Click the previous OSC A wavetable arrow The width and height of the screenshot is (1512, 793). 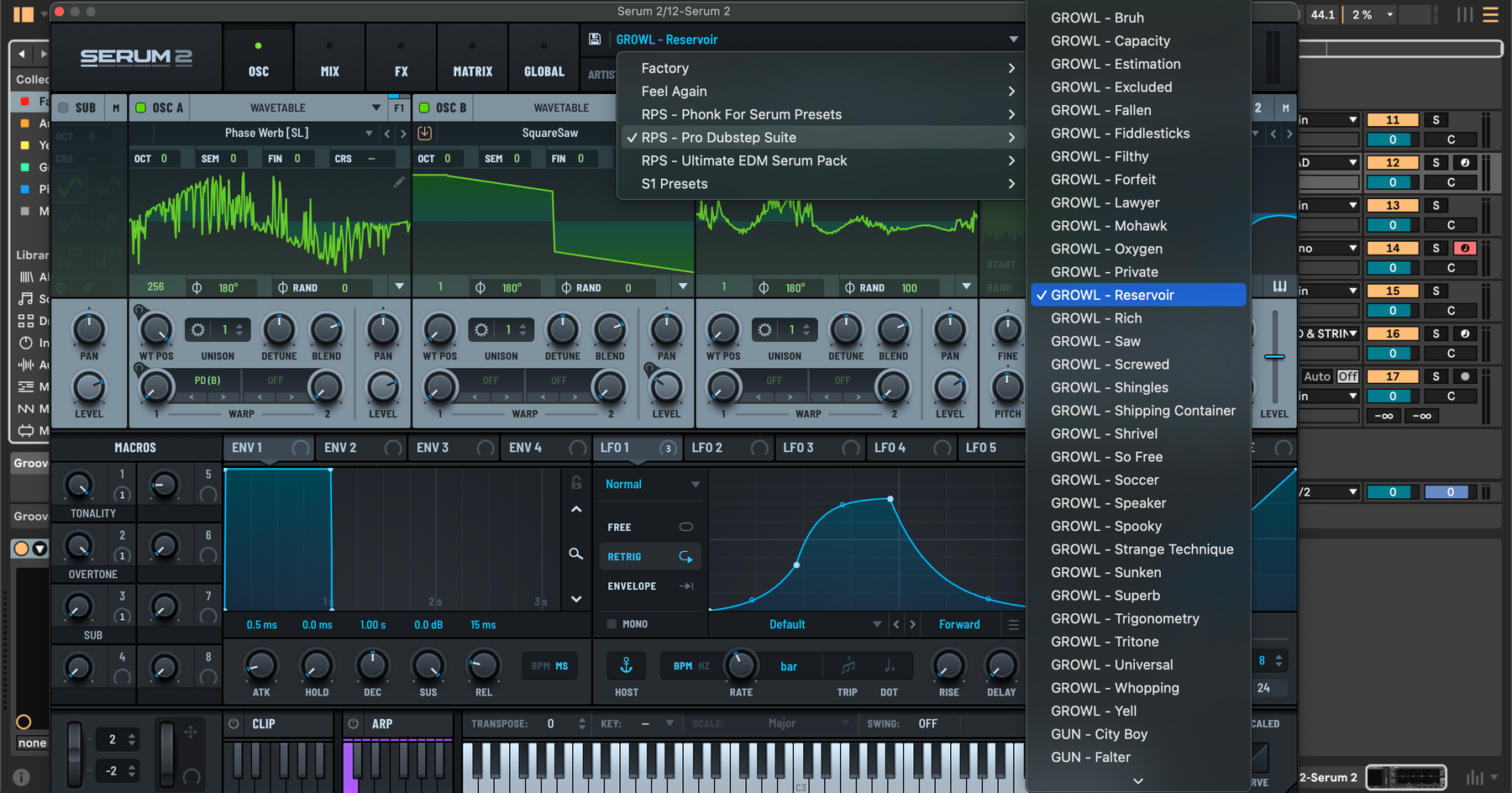click(387, 134)
